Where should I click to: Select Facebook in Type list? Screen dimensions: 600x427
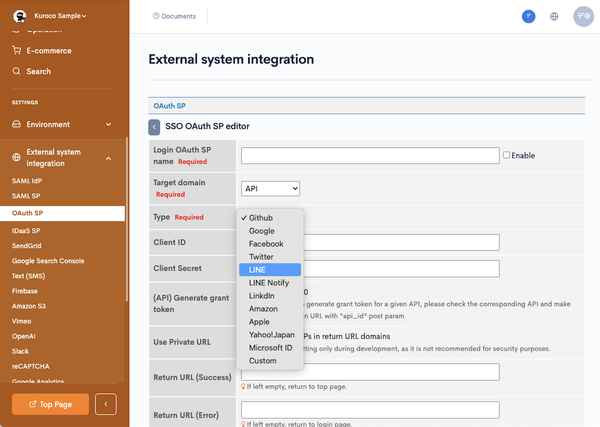click(x=270, y=244)
